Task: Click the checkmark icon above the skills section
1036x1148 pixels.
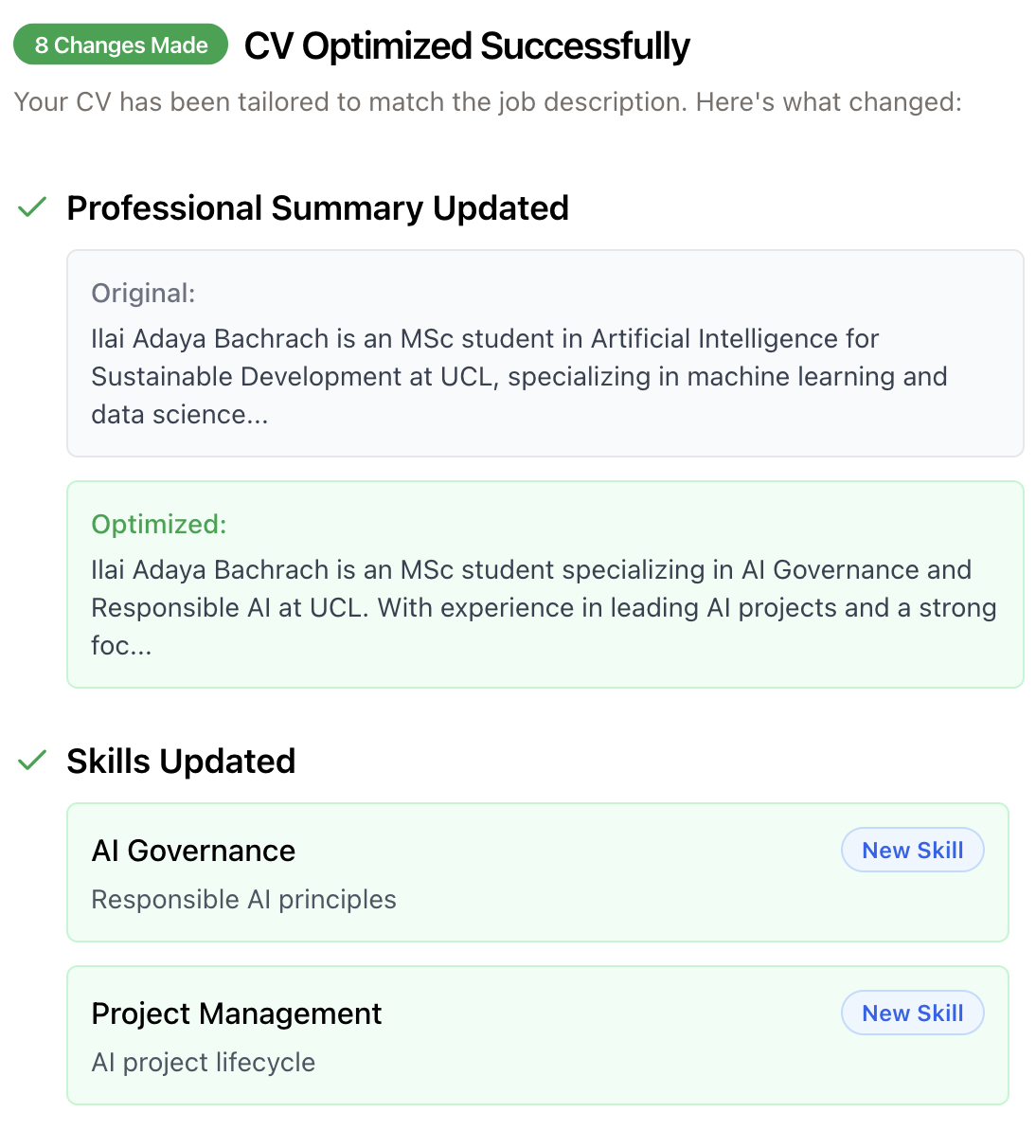Action: [x=31, y=760]
